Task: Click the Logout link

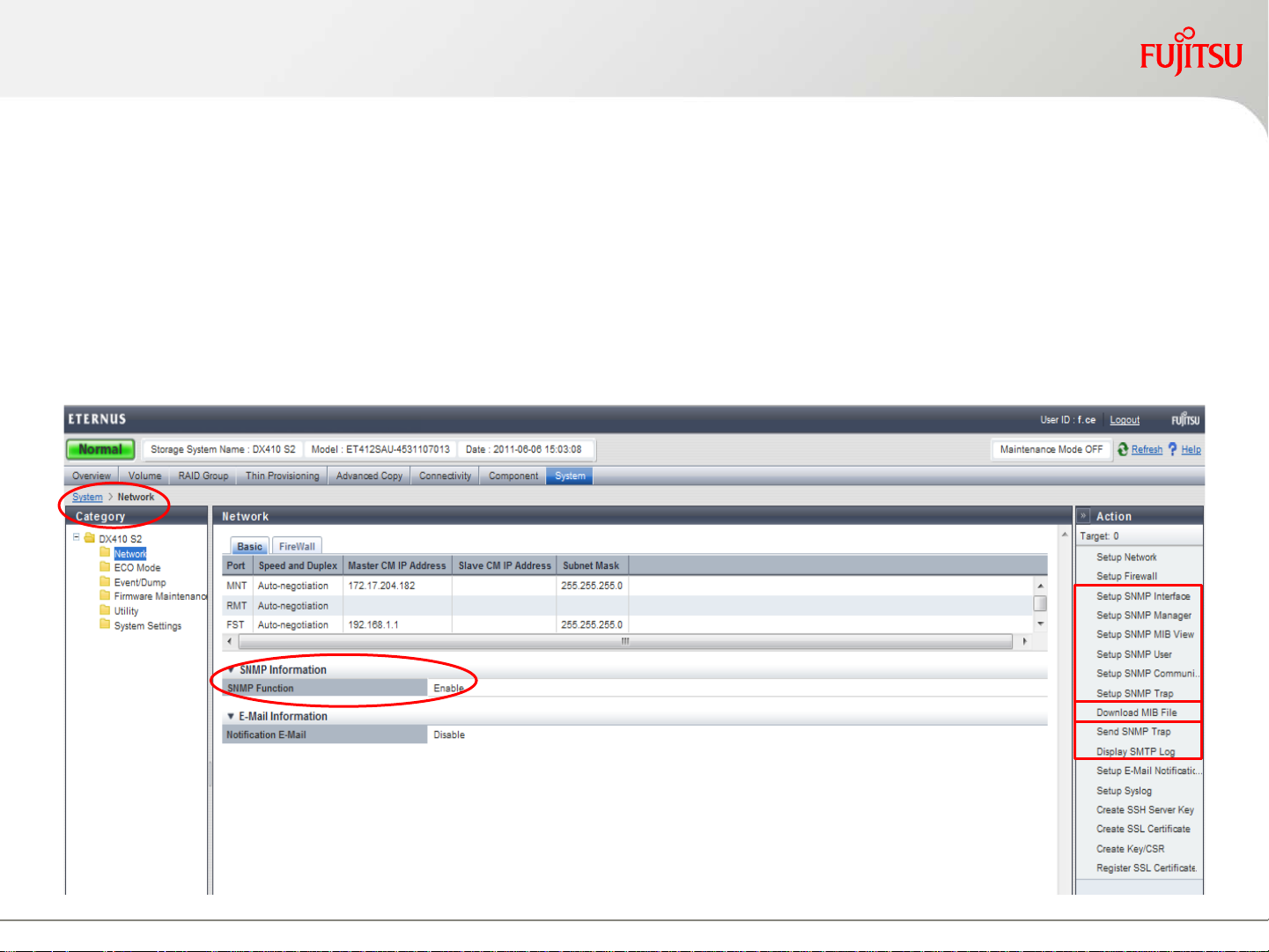Action: (1125, 420)
